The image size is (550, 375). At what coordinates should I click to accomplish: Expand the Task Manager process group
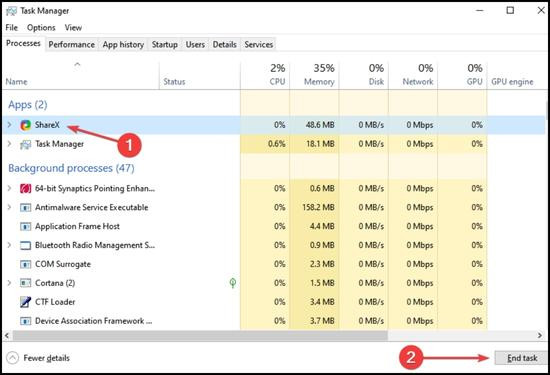9,144
